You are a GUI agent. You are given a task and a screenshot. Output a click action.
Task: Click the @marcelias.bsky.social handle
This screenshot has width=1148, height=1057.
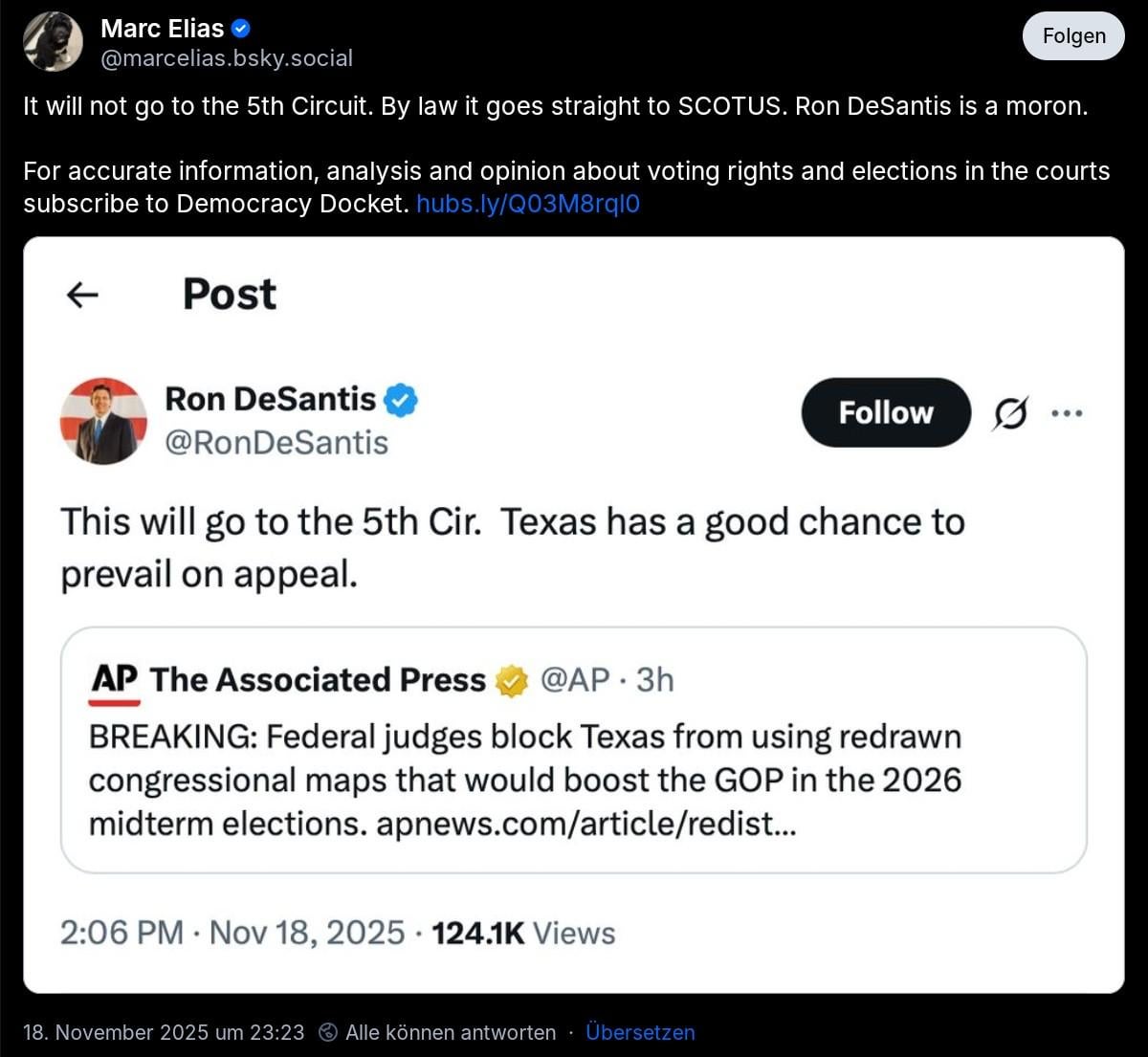click(227, 58)
